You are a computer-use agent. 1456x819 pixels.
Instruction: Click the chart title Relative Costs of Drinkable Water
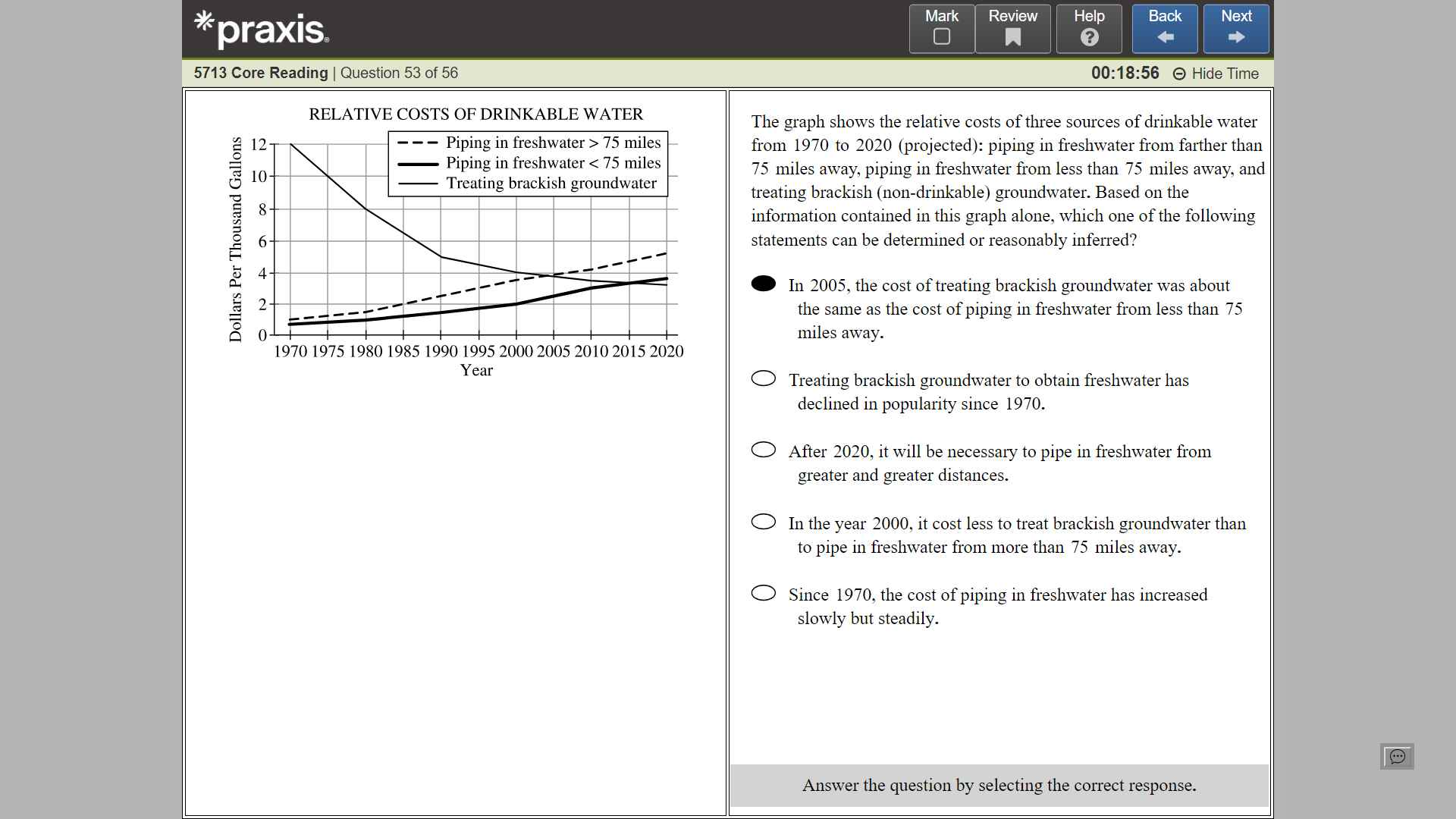point(475,115)
